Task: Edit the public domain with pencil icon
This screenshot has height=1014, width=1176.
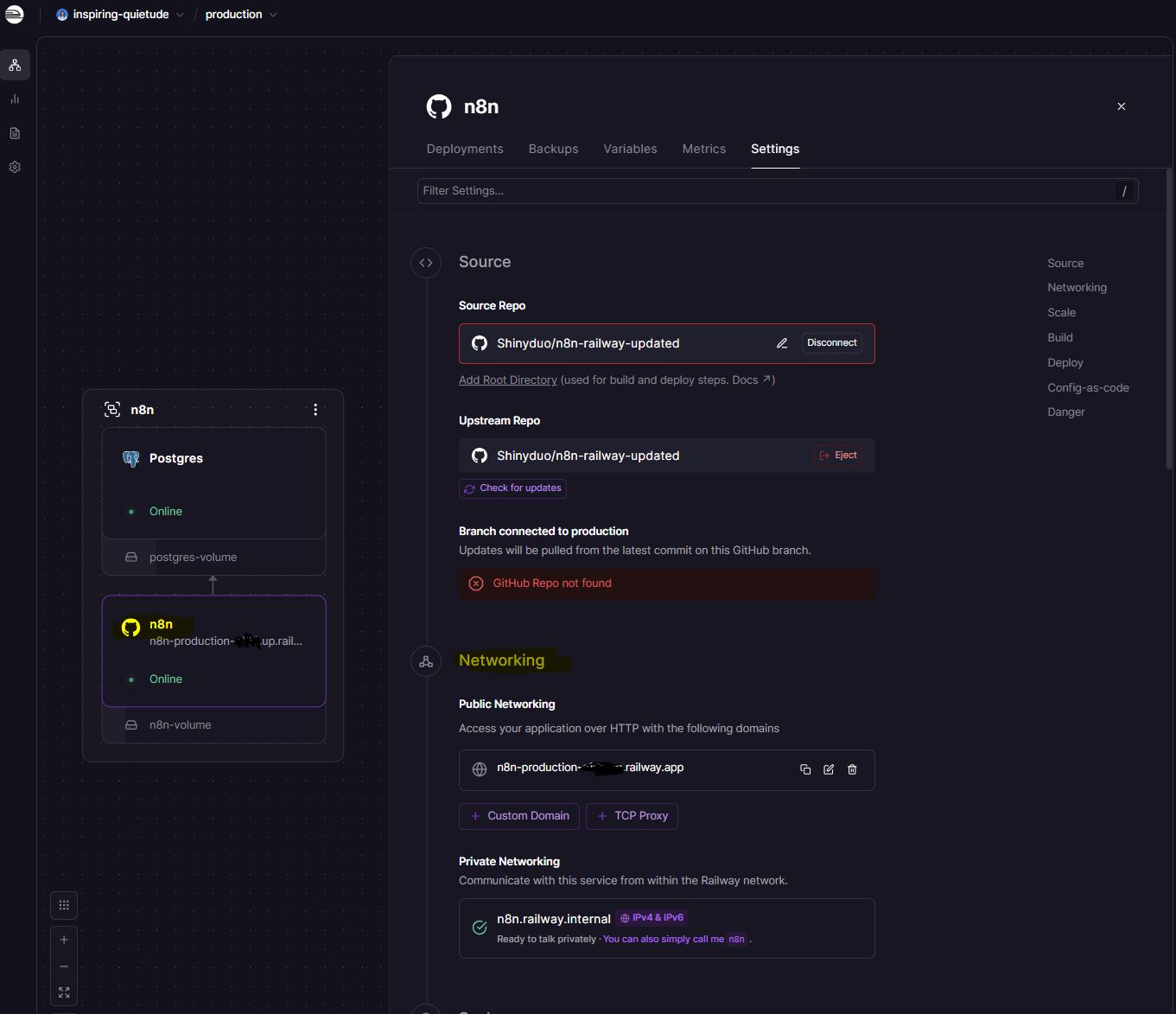Action: [829, 769]
